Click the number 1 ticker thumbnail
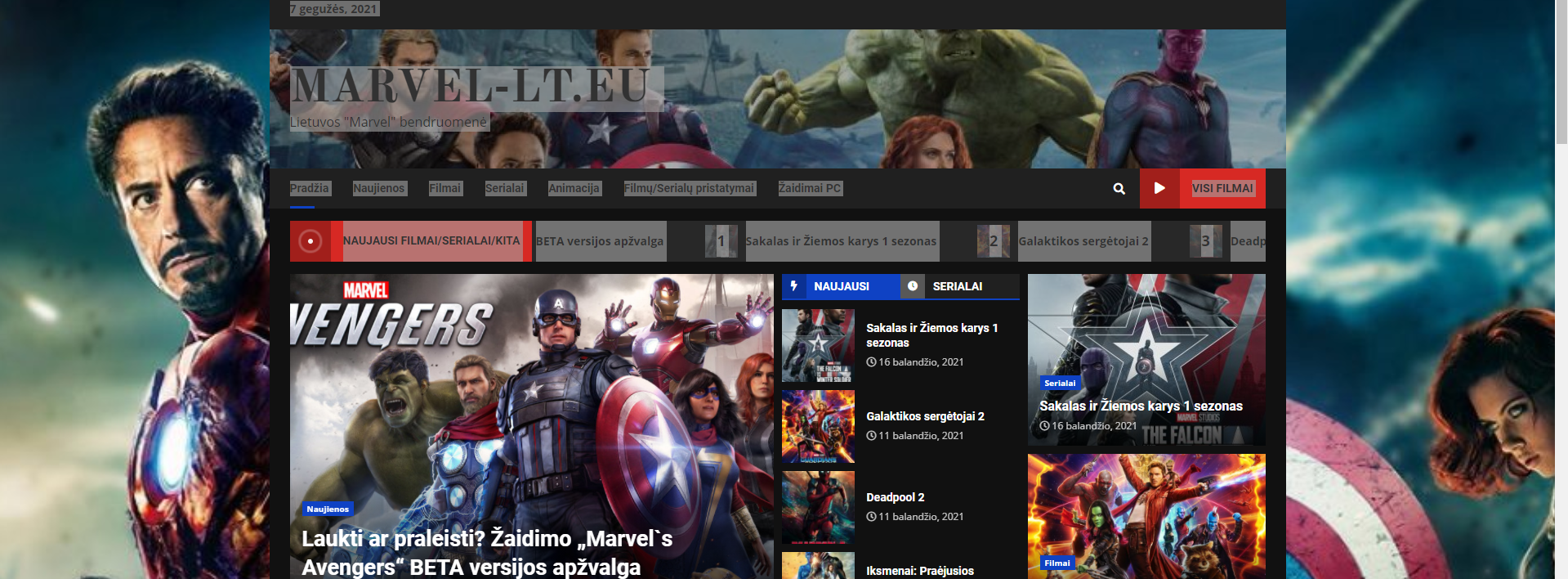 tap(721, 241)
